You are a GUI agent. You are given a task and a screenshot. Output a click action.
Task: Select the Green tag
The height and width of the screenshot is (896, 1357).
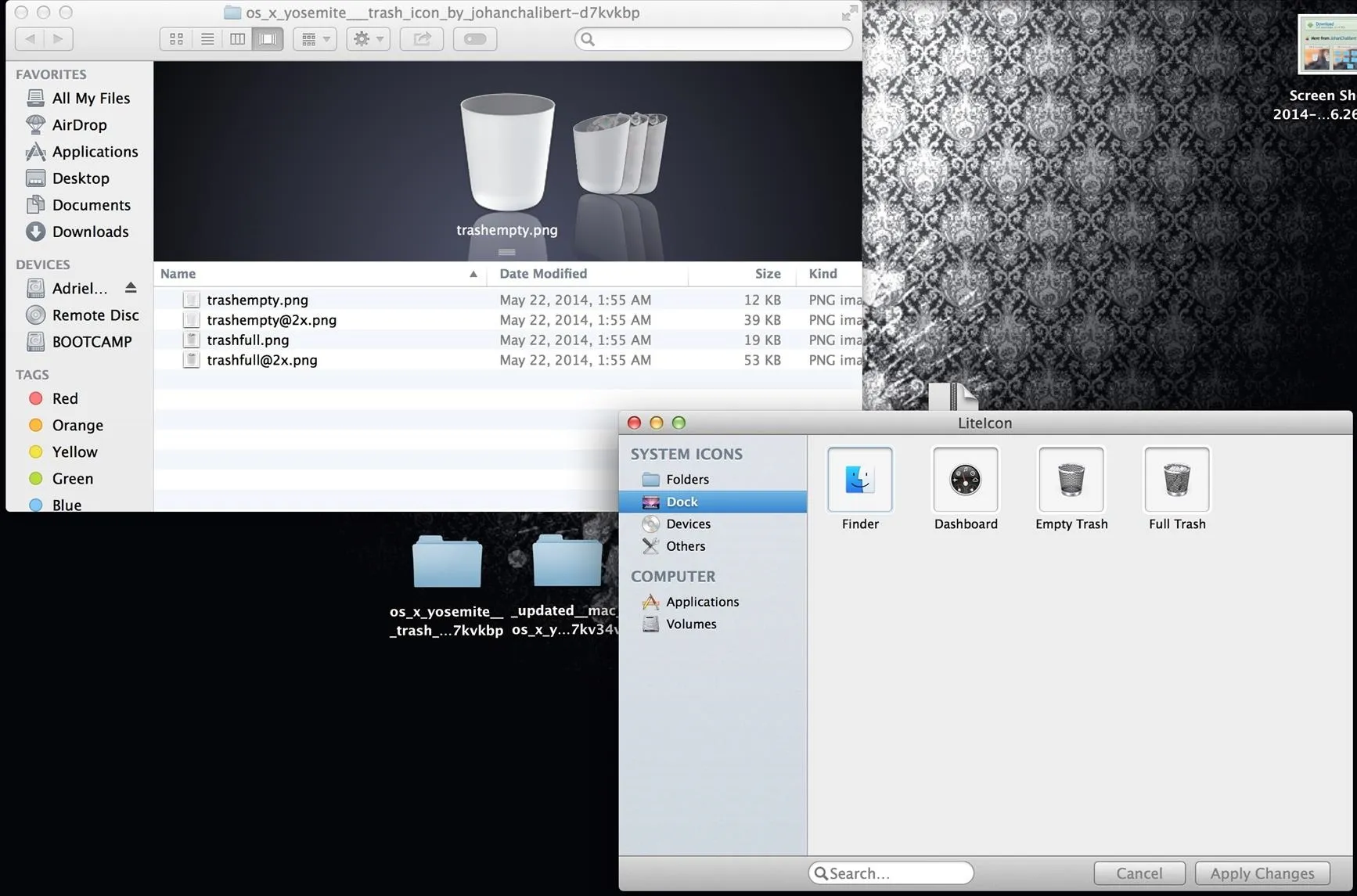point(61,478)
